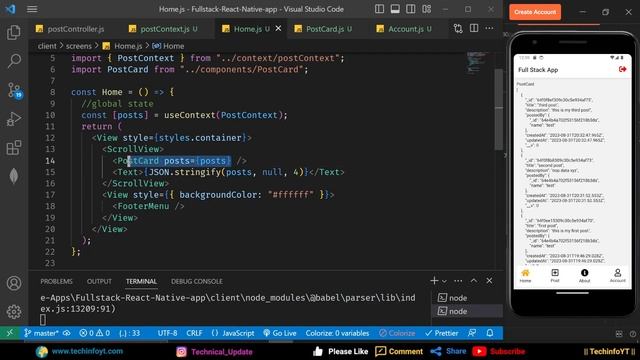The image size is (640, 360).
Task: Open the PROBLEMS panel tab
Action: coord(56,281)
